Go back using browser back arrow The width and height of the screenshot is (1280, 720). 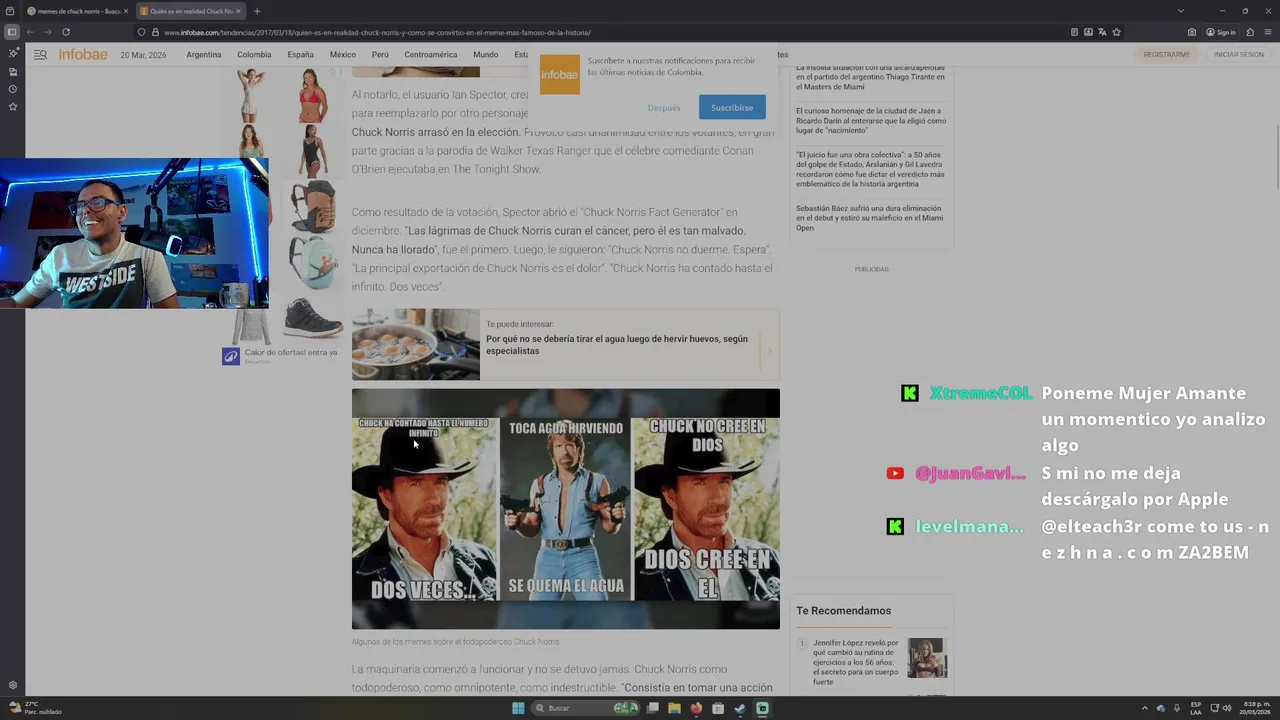[x=30, y=32]
